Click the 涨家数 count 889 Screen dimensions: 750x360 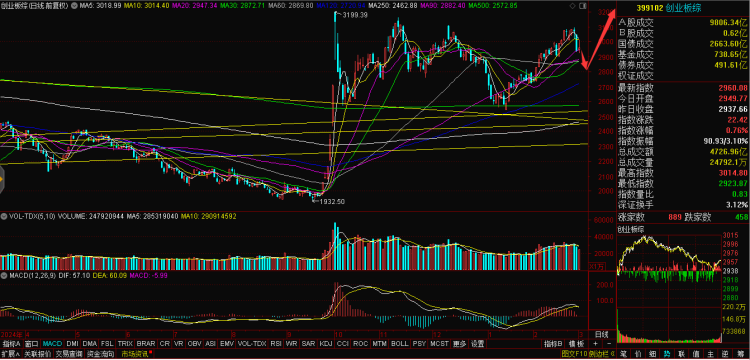pos(674,217)
